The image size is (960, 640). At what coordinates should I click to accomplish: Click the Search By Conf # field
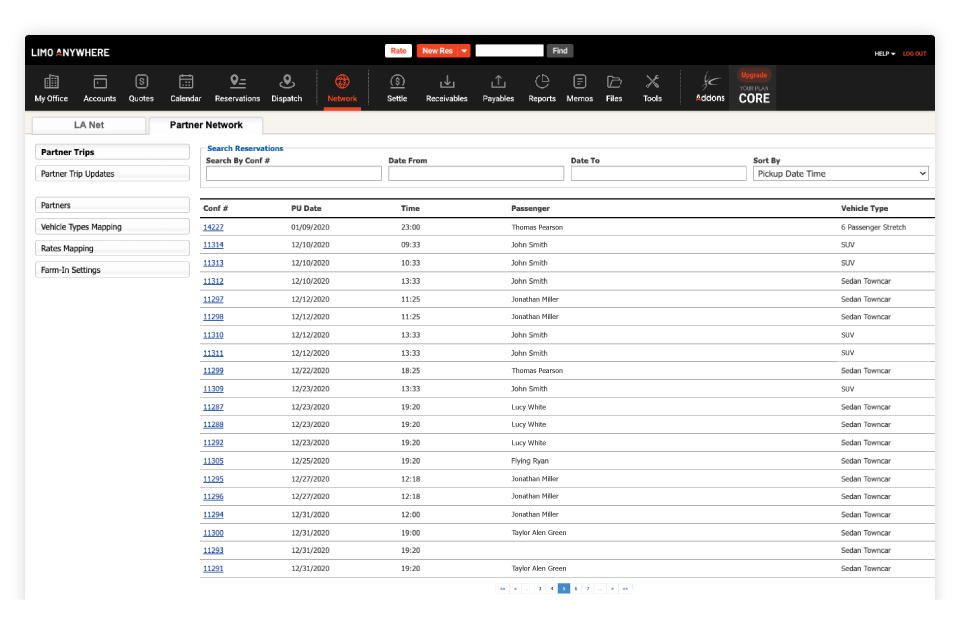point(293,174)
